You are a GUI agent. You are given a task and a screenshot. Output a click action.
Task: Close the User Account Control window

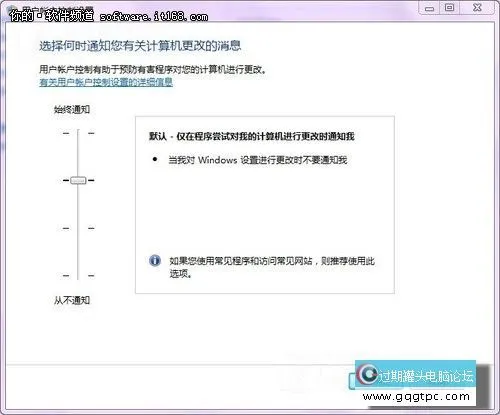[477, 7]
